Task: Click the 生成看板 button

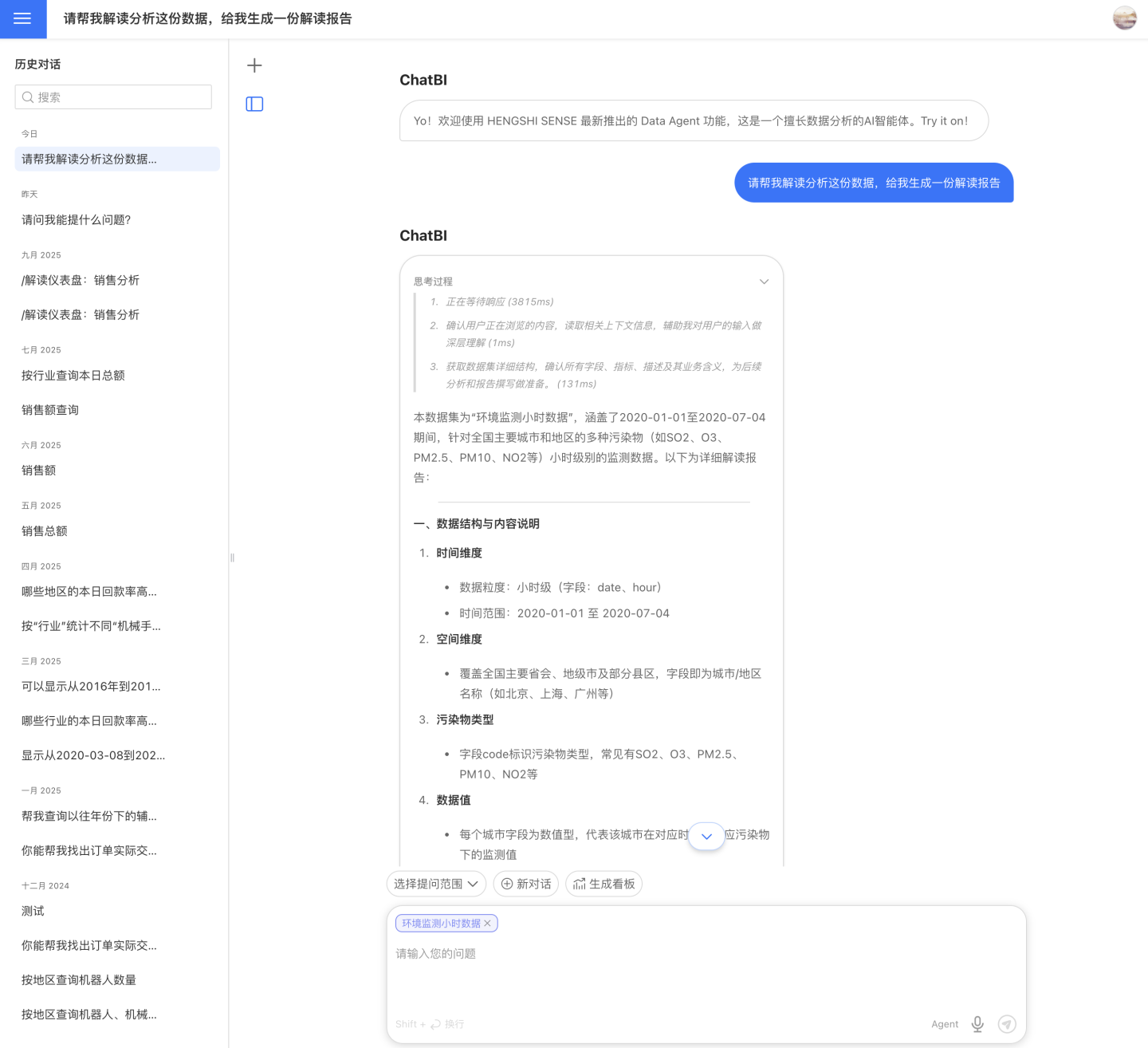Action: (x=603, y=884)
